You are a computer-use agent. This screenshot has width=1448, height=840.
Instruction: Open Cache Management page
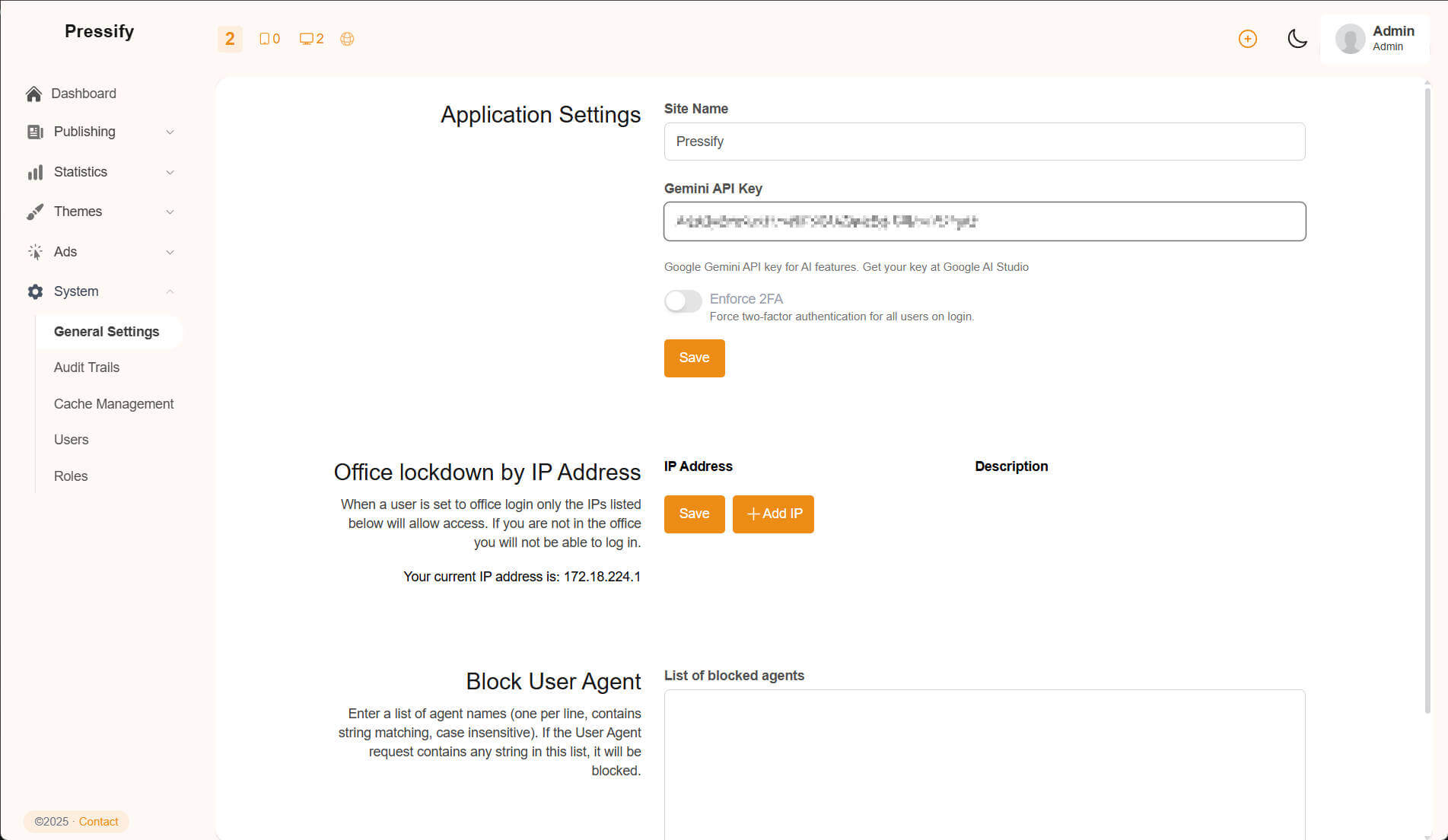pos(113,404)
